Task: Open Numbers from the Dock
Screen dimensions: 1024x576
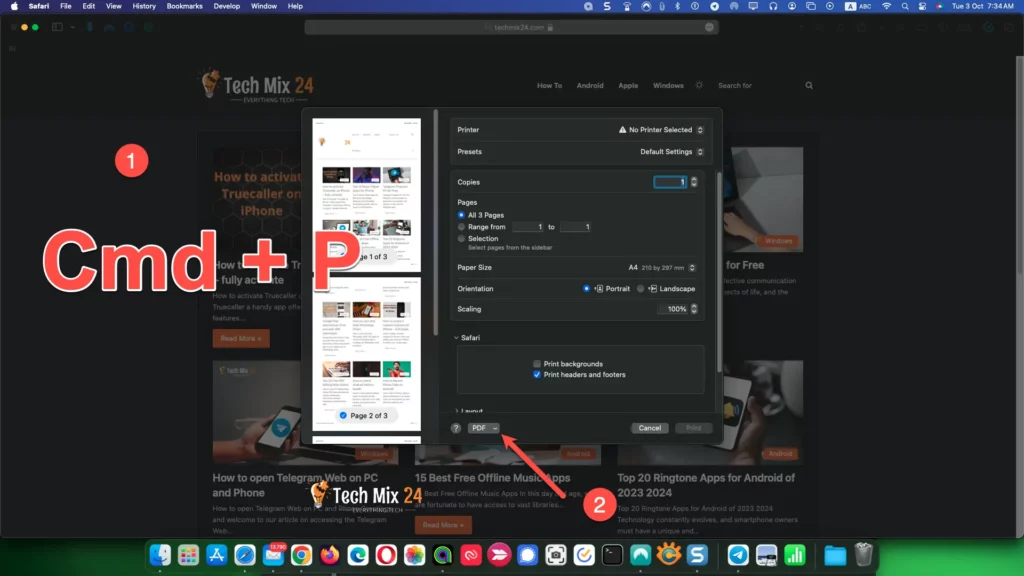Action: click(x=795, y=555)
